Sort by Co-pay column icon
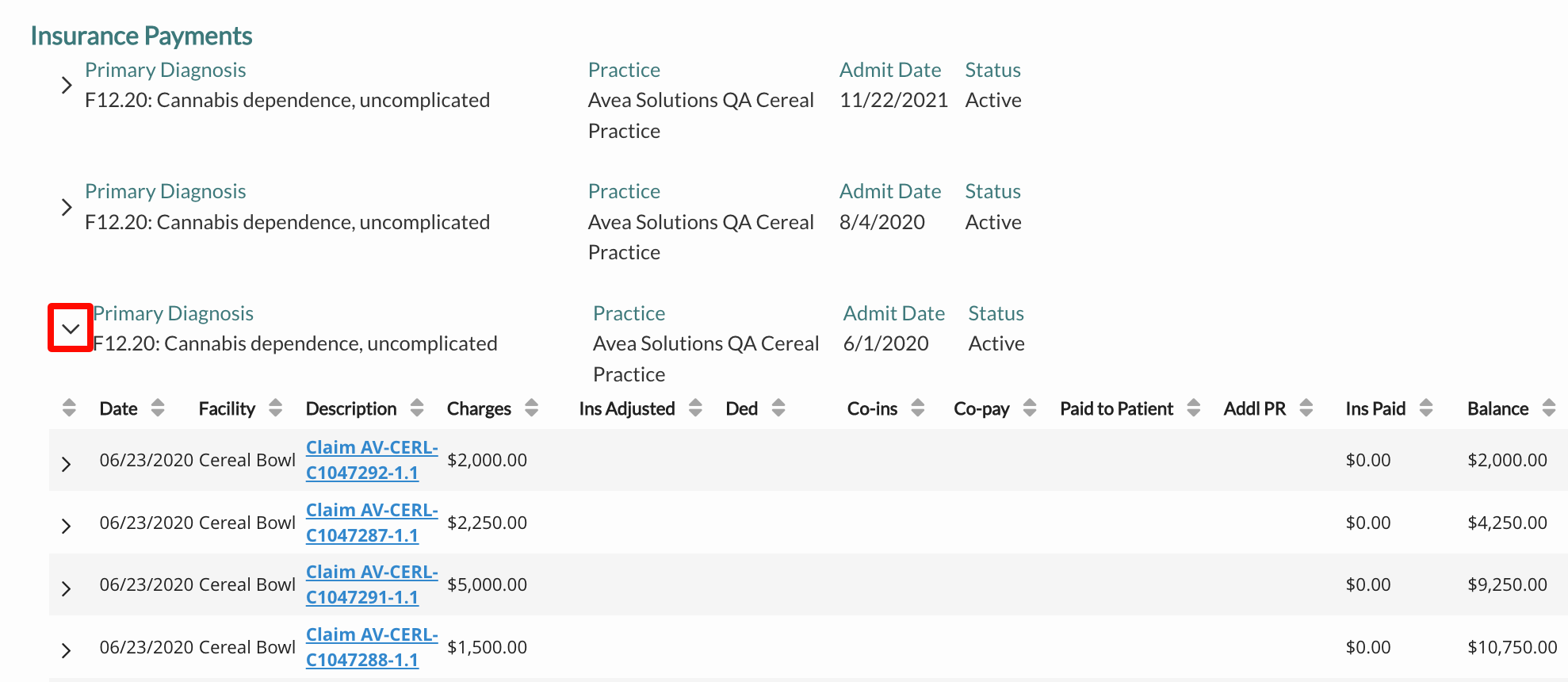 (1030, 408)
